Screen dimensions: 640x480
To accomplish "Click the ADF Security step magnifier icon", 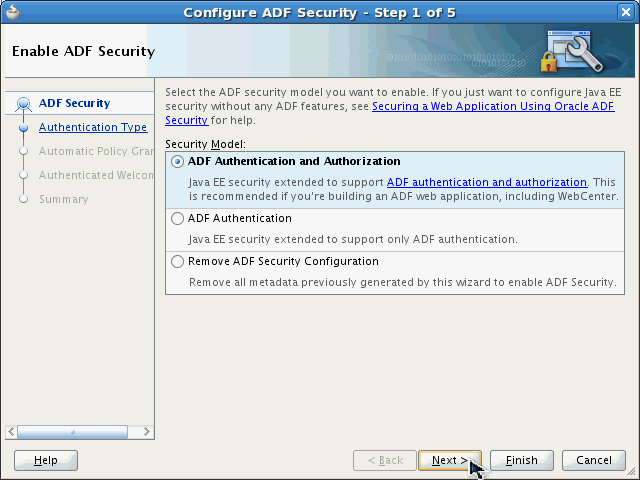I will (x=24, y=104).
